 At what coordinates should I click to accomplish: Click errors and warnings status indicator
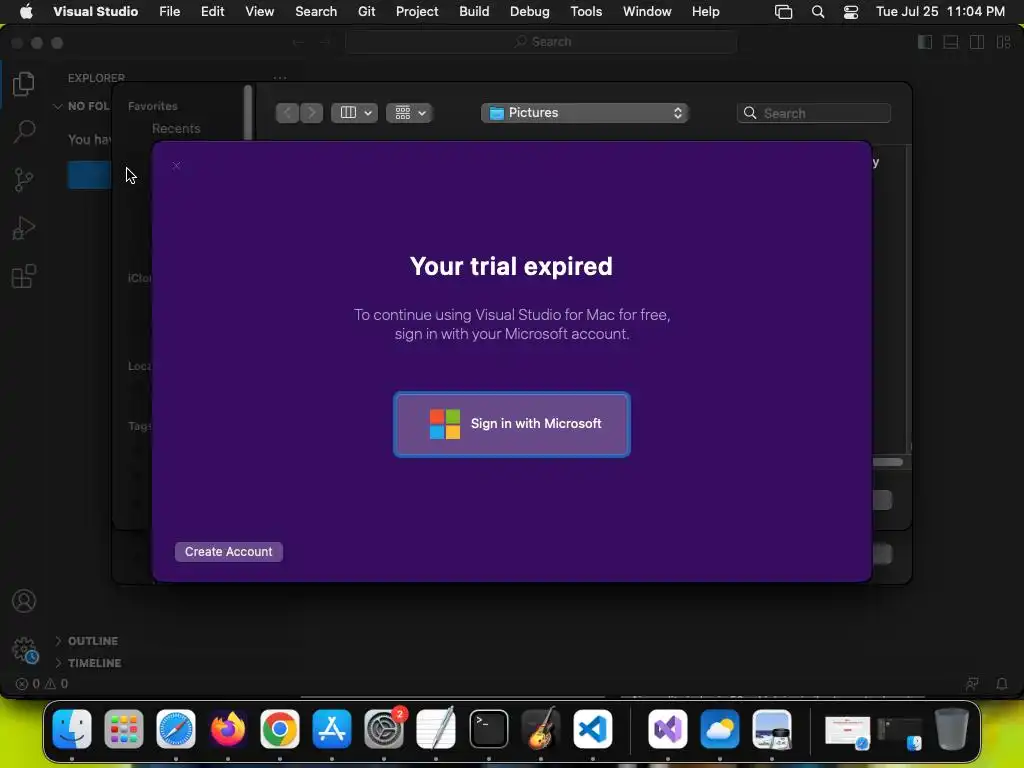[x=42, y=684]
